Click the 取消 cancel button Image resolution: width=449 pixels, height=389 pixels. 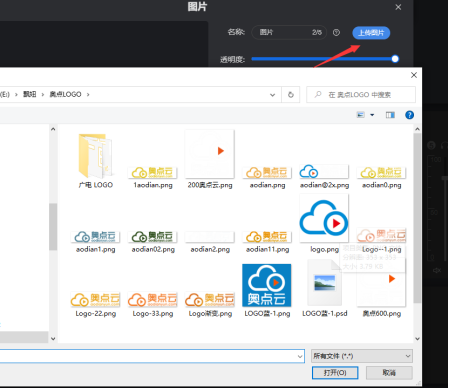(x=389, y=373)
